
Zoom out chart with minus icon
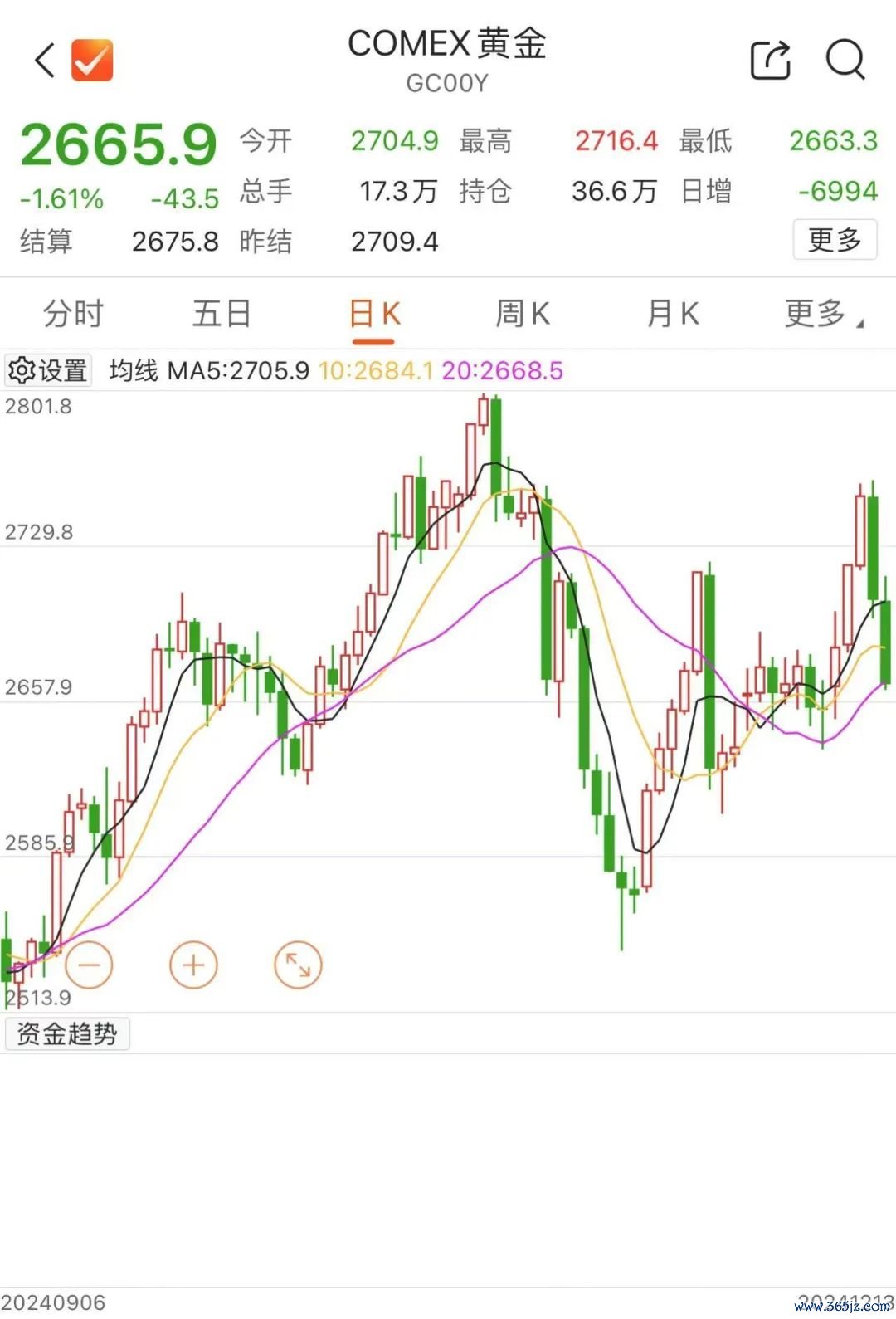88,965
